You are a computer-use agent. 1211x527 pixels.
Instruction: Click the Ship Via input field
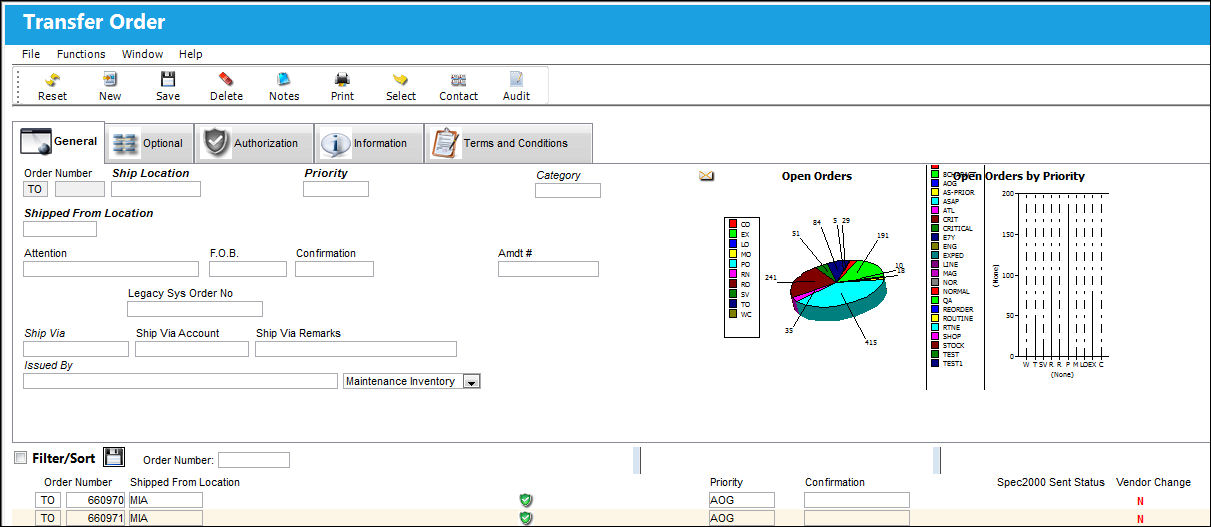76,349
